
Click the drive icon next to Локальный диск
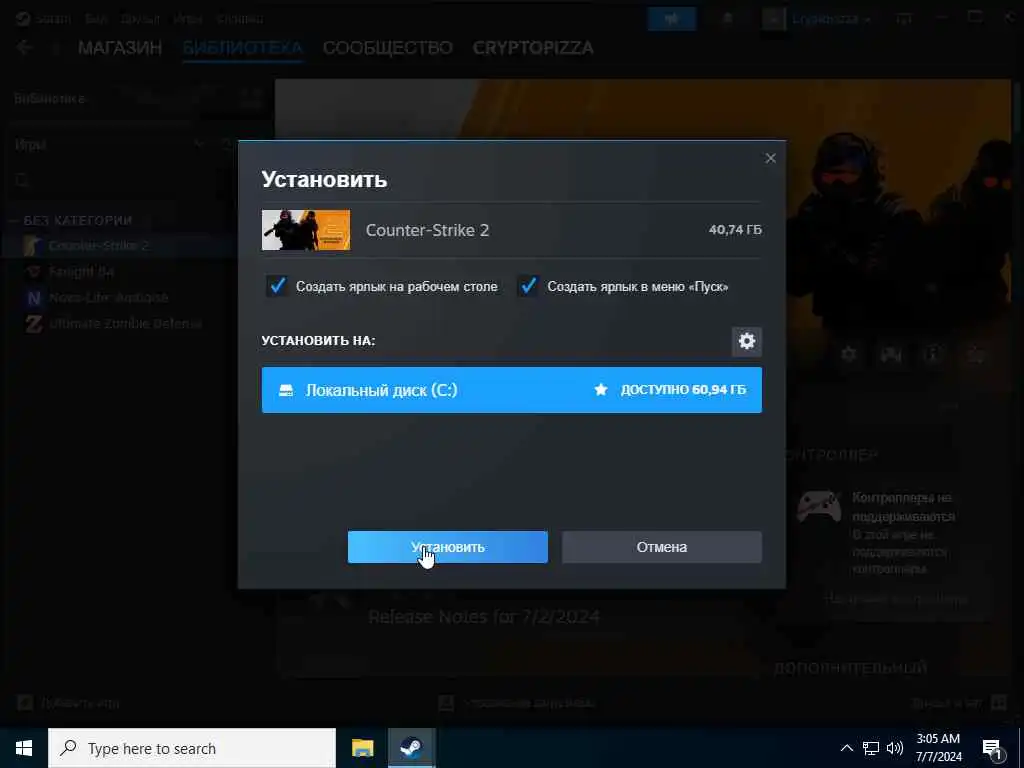click(286, 391)
